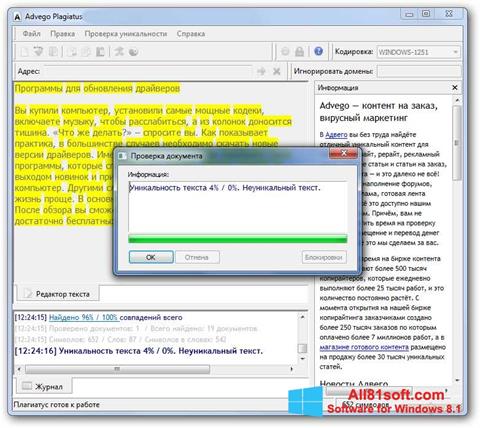Viewport: 480px width, 428px height.
Task: Open the Кодировка WINDOWS-1251 dropdown
Action: (419, 52)
